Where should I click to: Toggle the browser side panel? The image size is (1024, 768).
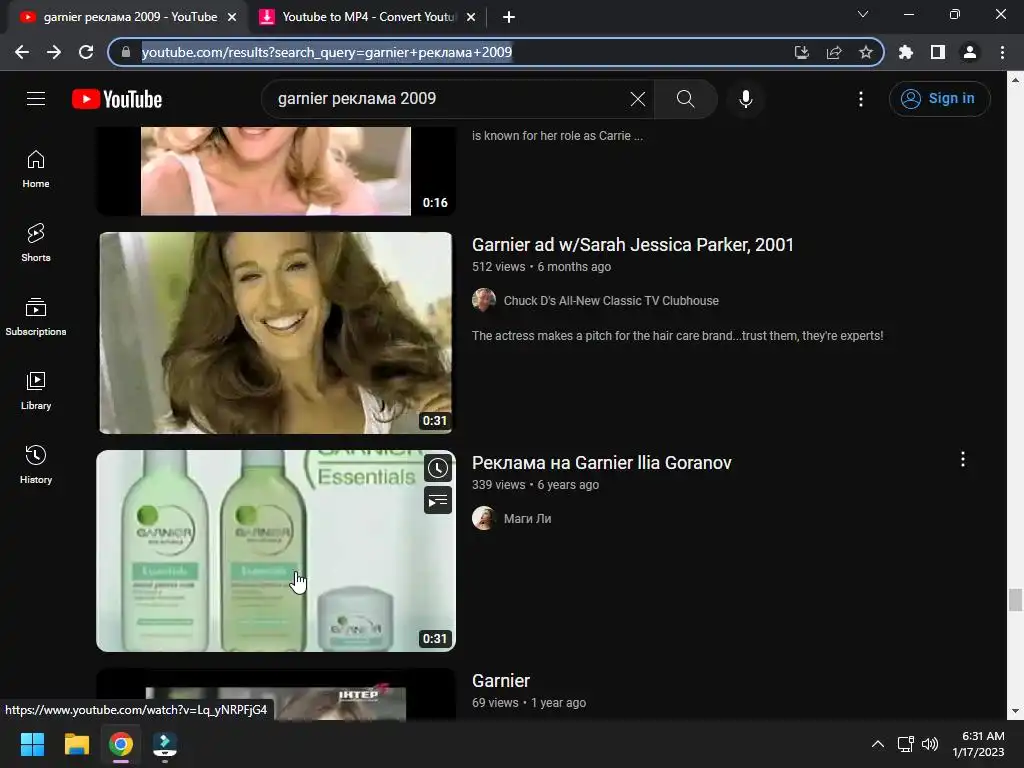(x=937, y=52)
